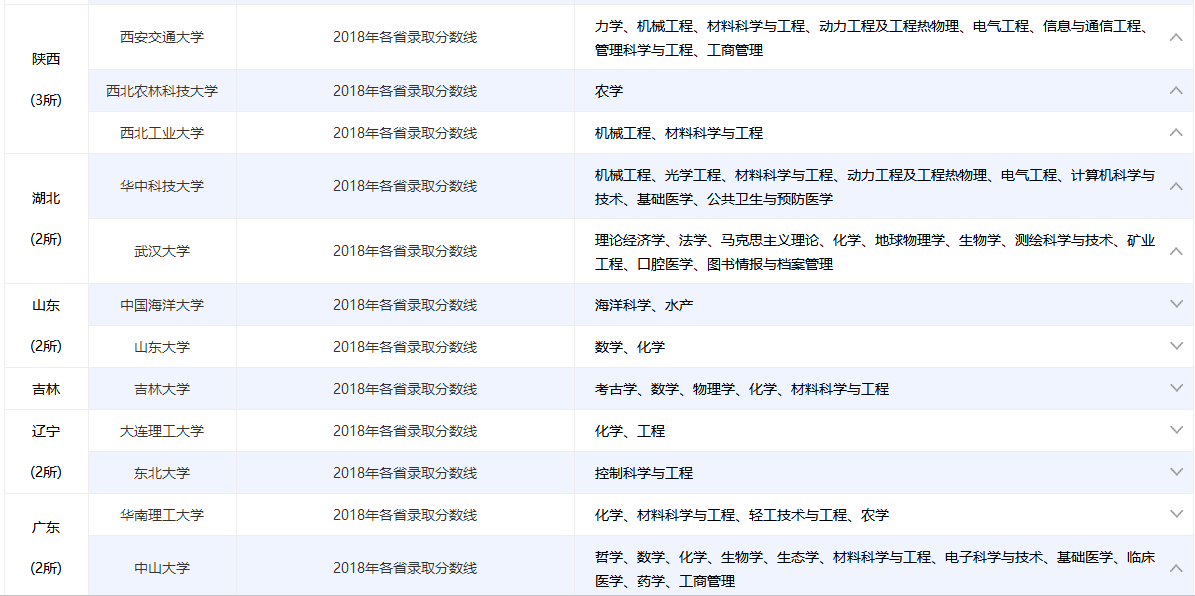
Task: Select the 辽宁 province cell
Action: point(46,451)
